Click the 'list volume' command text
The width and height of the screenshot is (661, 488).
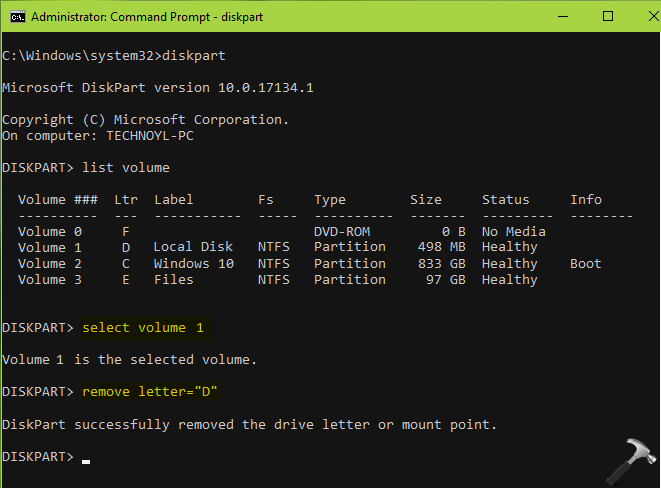(126, 167)
